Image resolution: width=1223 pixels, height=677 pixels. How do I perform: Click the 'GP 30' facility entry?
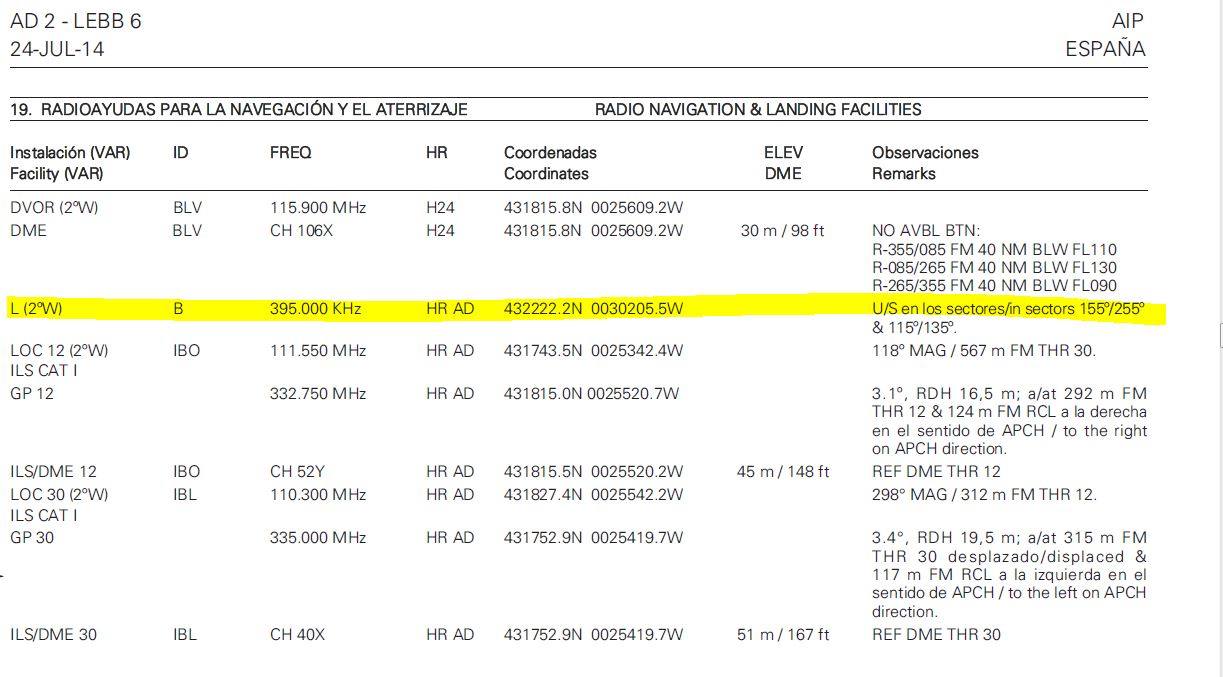(32, 537)
